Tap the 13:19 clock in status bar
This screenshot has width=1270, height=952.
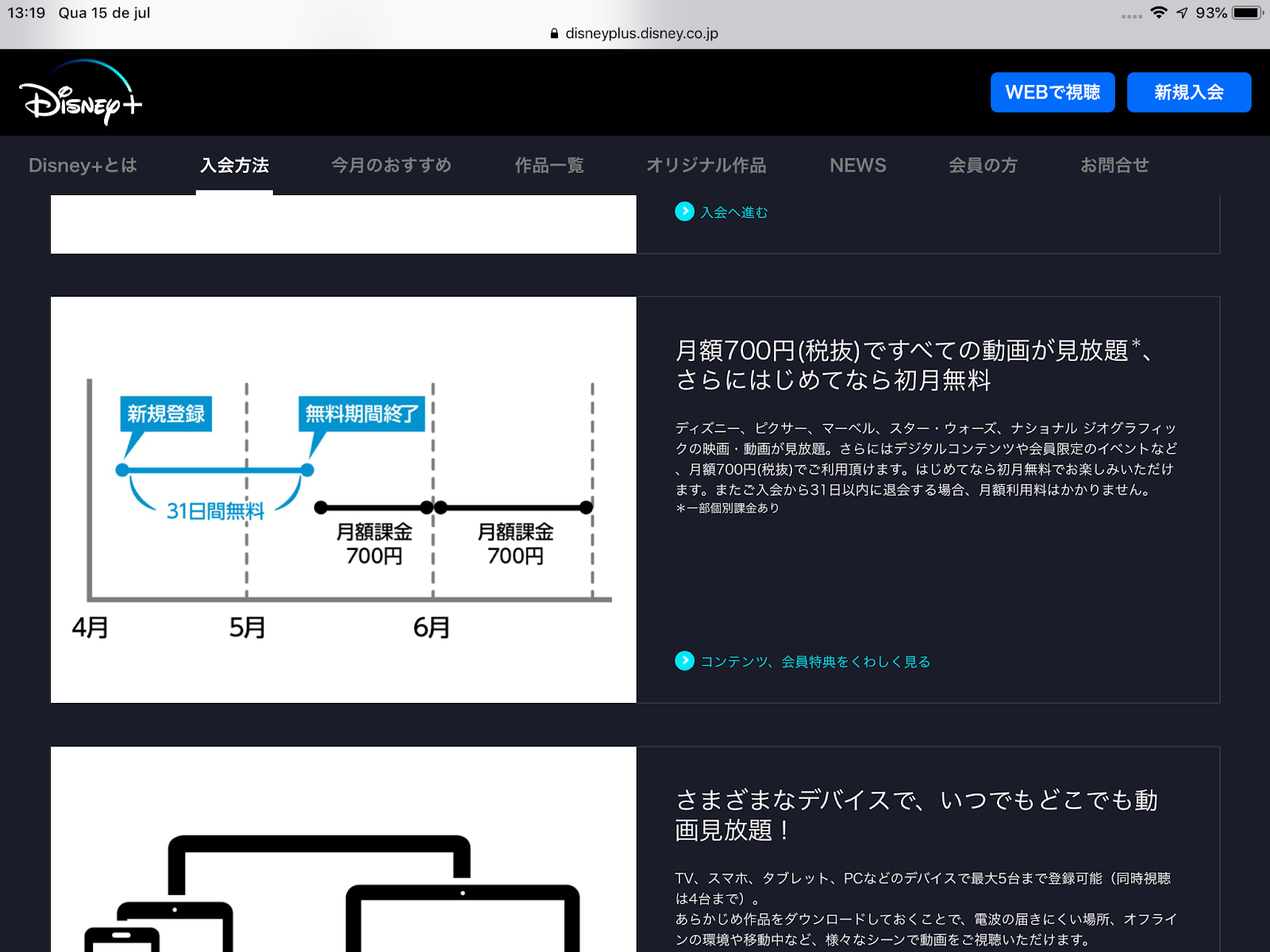(x=26, y=13)
